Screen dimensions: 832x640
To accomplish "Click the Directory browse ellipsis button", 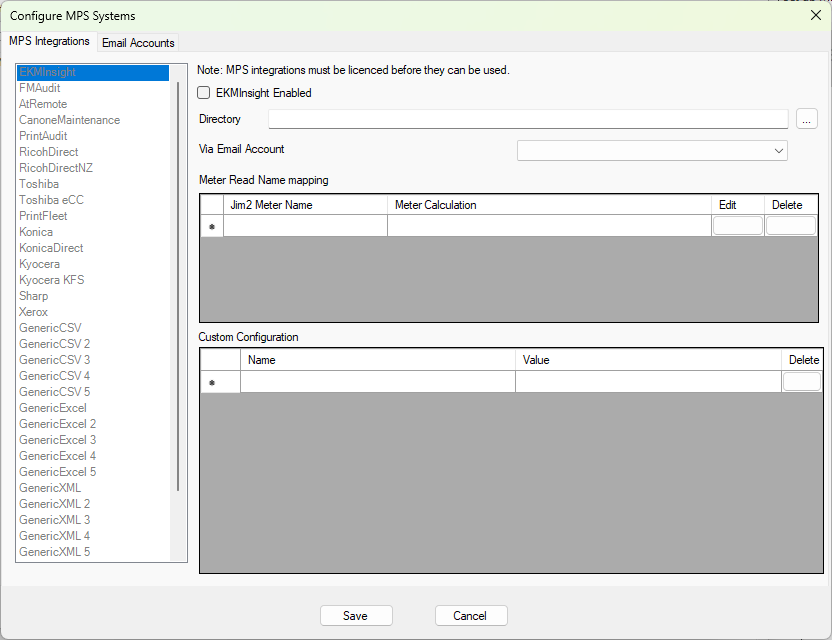I will [x=807, y=120].
